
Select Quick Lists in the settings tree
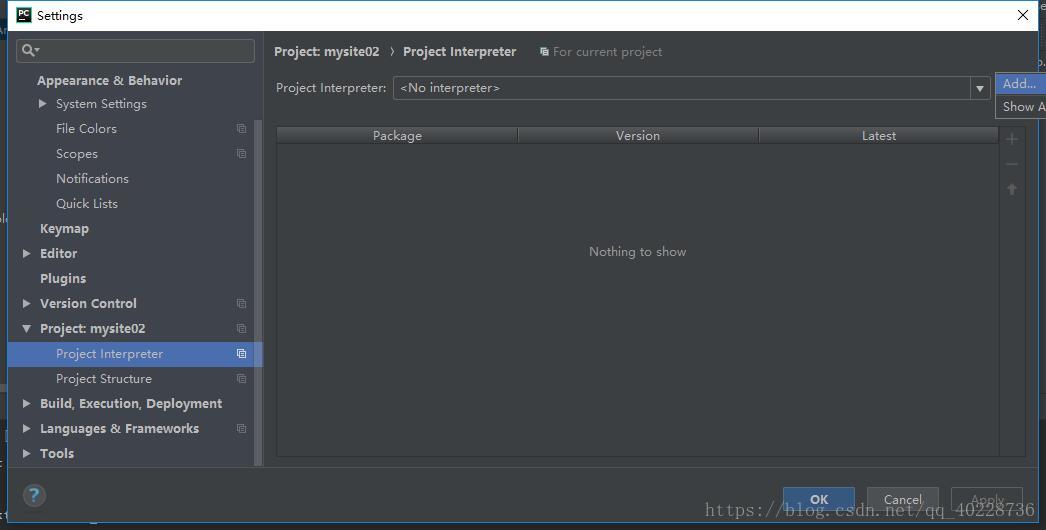87,204
